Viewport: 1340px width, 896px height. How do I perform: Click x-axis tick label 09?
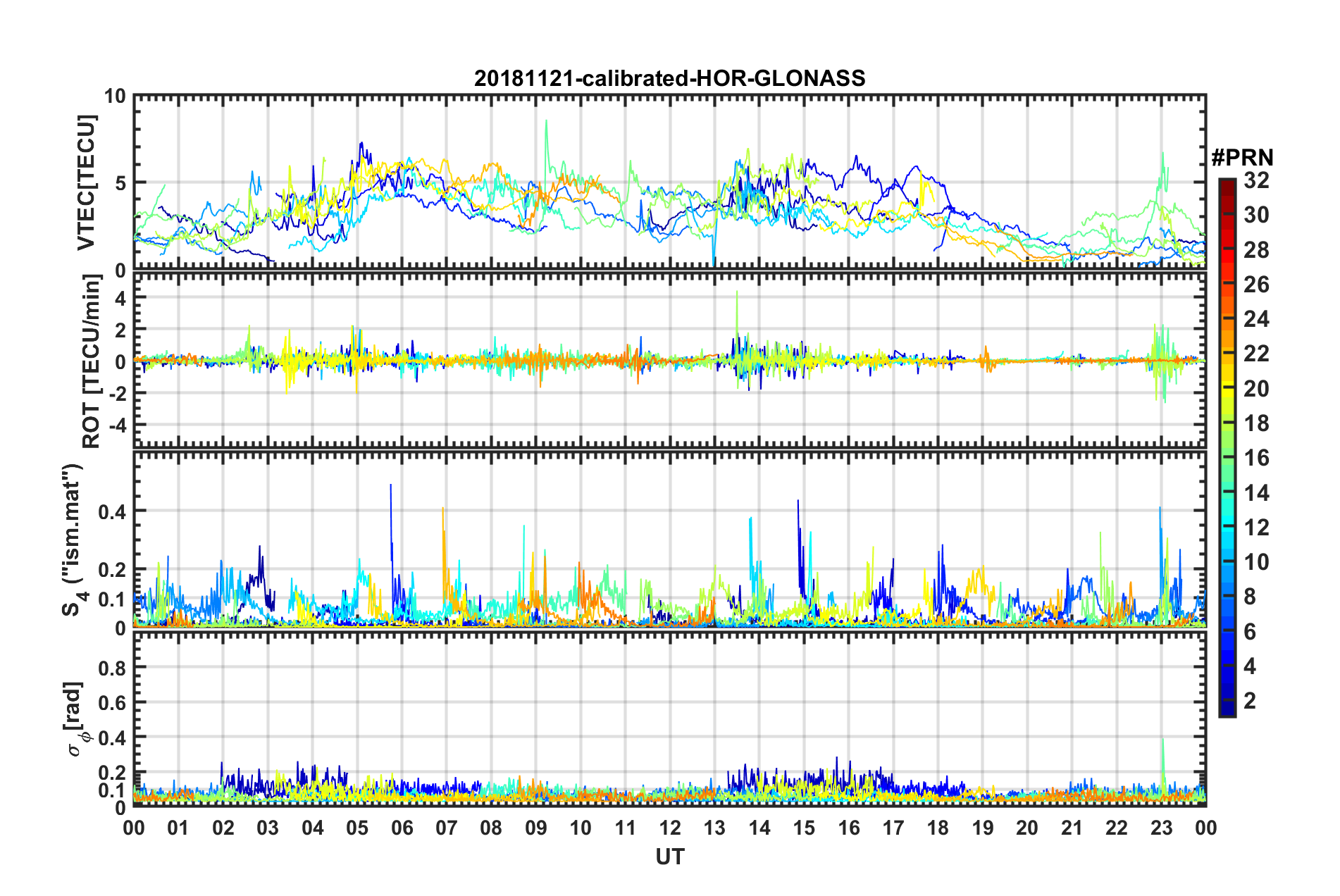(536, 828)
